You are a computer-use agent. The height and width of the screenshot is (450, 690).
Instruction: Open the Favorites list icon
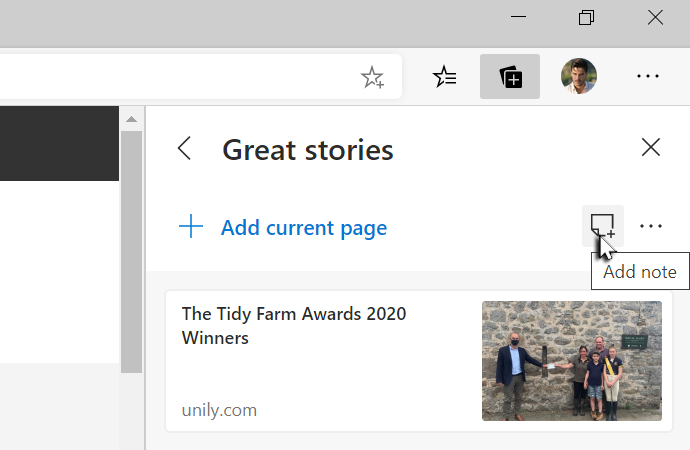[x=445, y=77]
